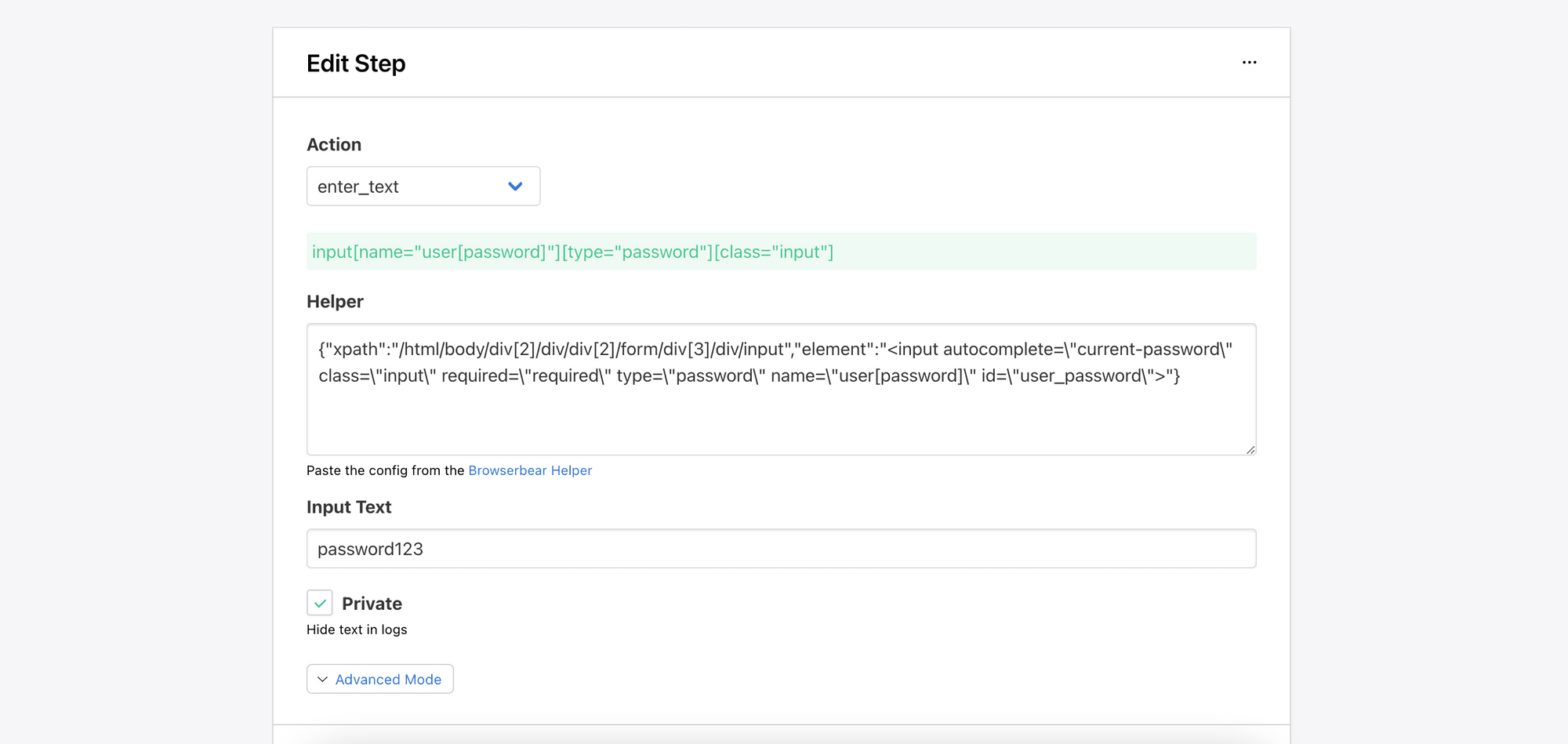This screenshot has width=1568, height=744.
Task: Collapse the Advanced Mode options
Action: (379, 679)
